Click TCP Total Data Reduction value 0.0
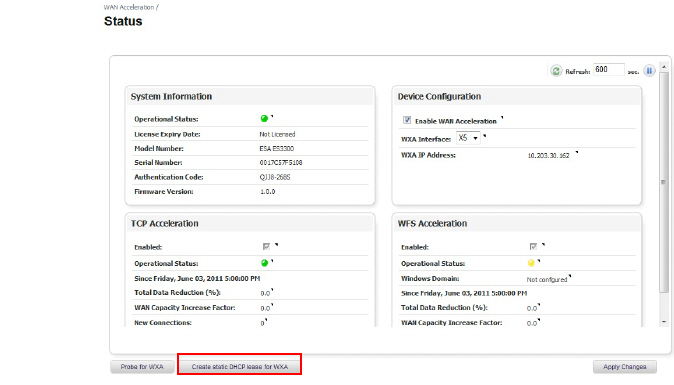The width and height of the screenshot is (674, 385). 265,293
